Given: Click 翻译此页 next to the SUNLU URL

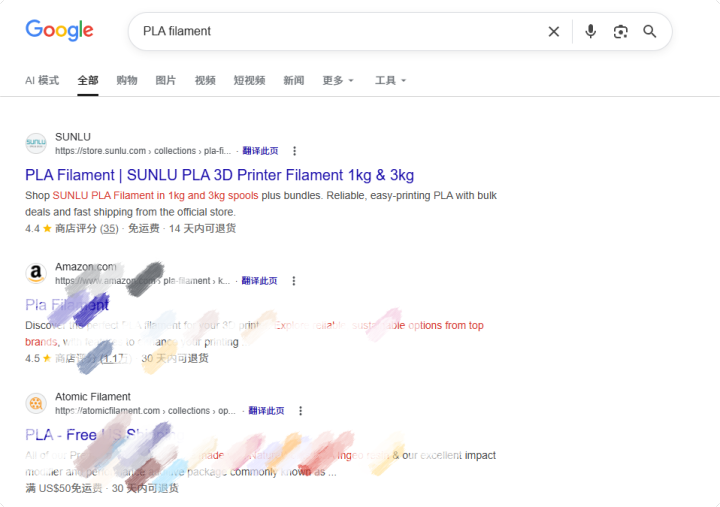Looking at the screenshot, I should (260, 151).
